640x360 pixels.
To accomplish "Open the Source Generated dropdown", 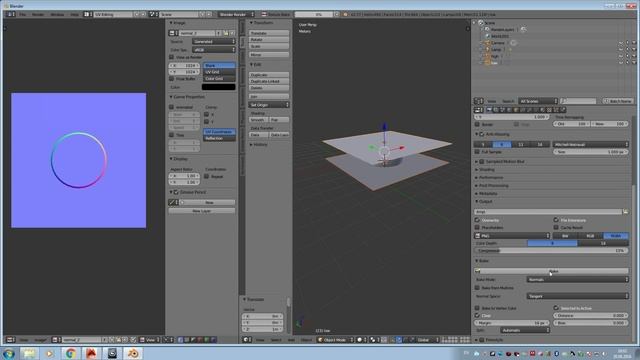I will pos(214,41).
